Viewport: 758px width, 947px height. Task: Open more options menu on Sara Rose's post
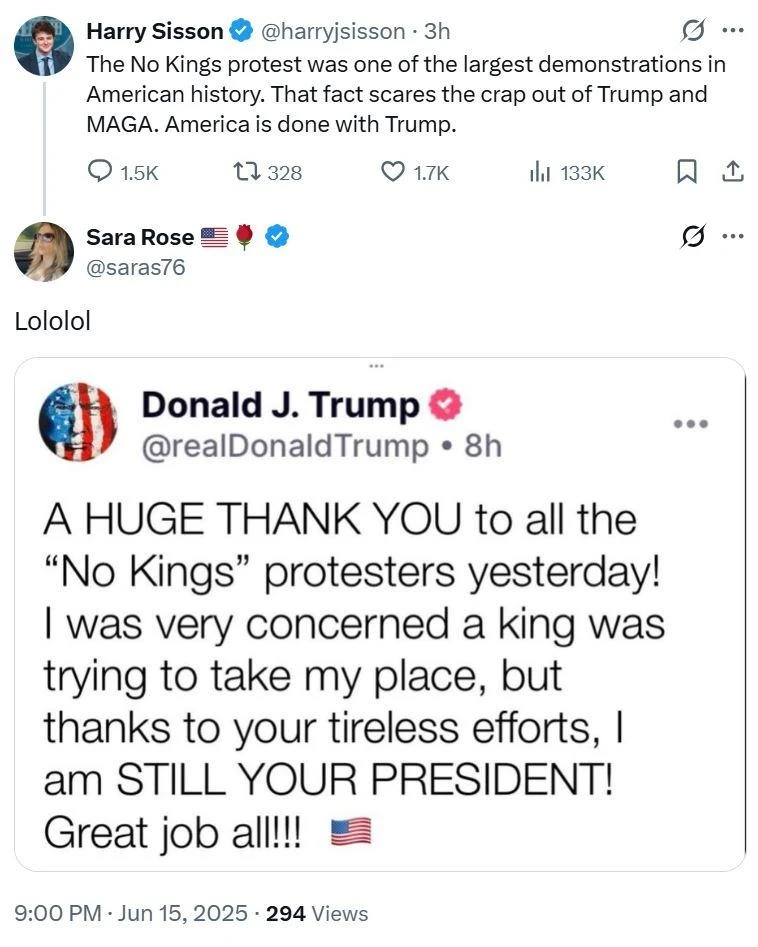733,237
